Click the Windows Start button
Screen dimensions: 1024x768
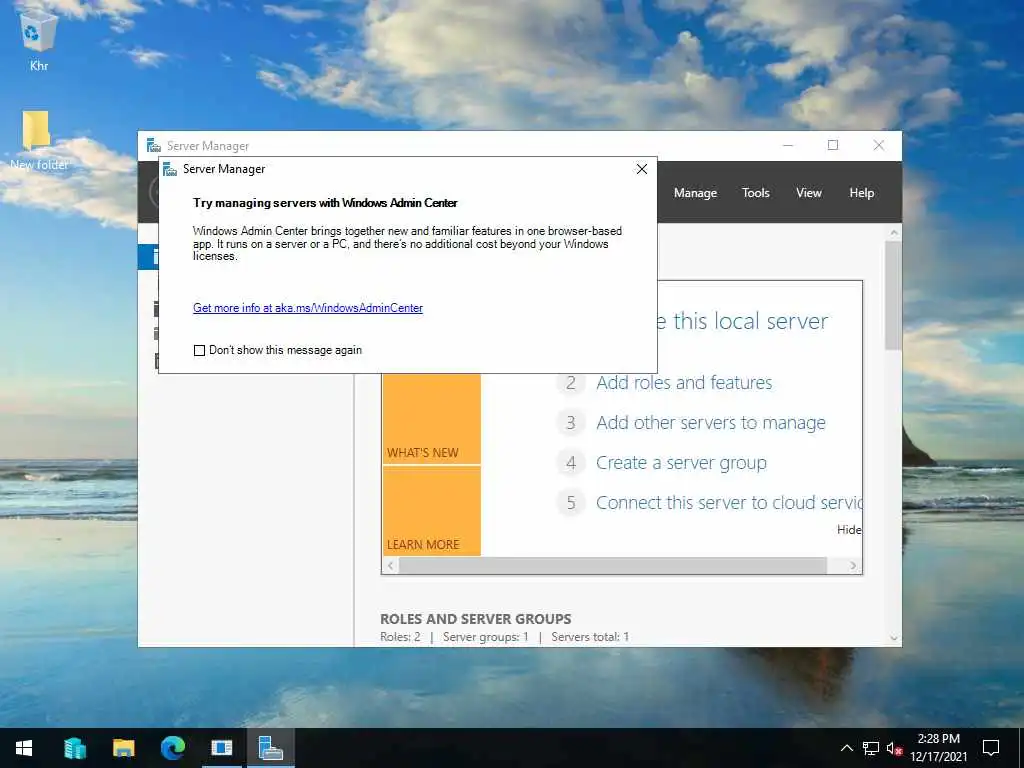pos(24,748)
